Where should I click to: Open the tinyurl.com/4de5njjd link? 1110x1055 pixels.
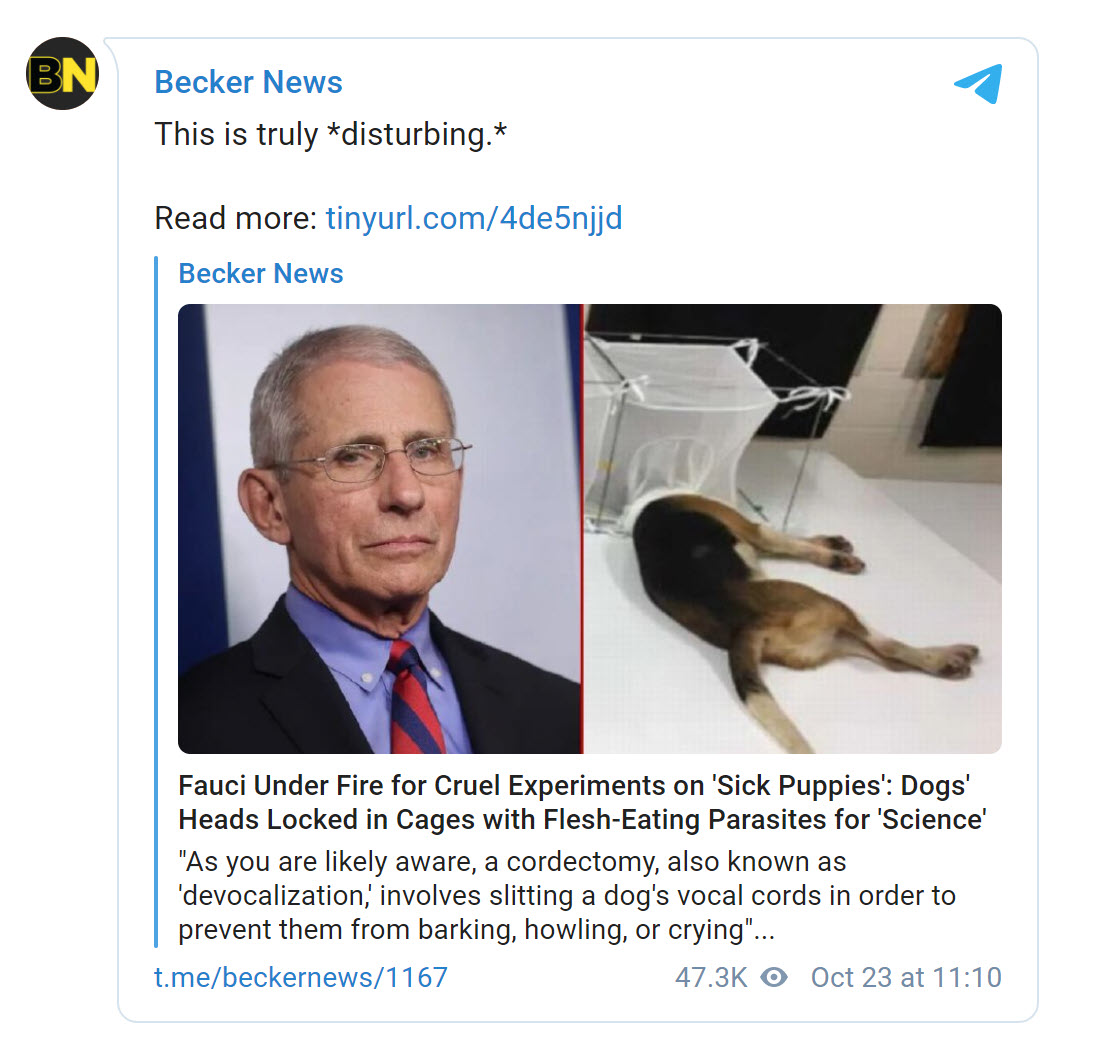pos(473,218)
